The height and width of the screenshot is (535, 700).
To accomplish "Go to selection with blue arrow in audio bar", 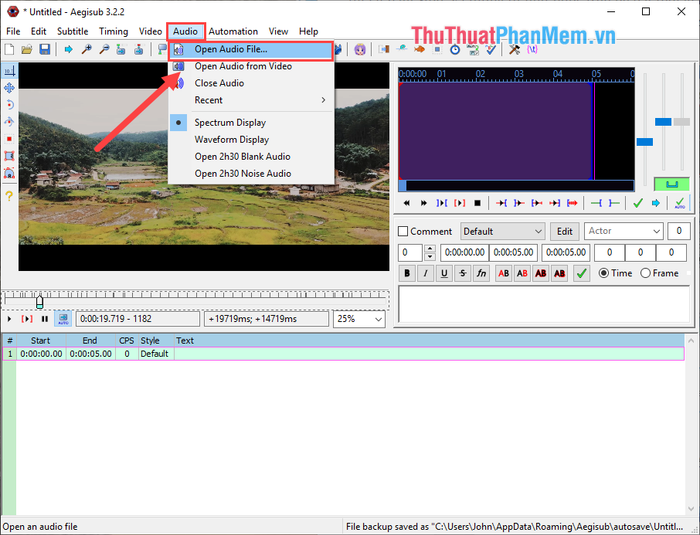I will pyautogui.click(x=655, y=203).
